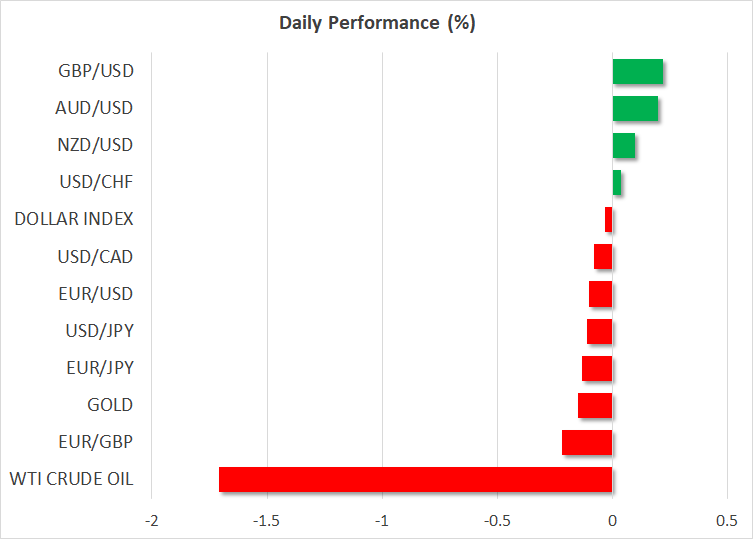
Task: Click the AUD/USD green bar
Action: click(x=635, y=108)
